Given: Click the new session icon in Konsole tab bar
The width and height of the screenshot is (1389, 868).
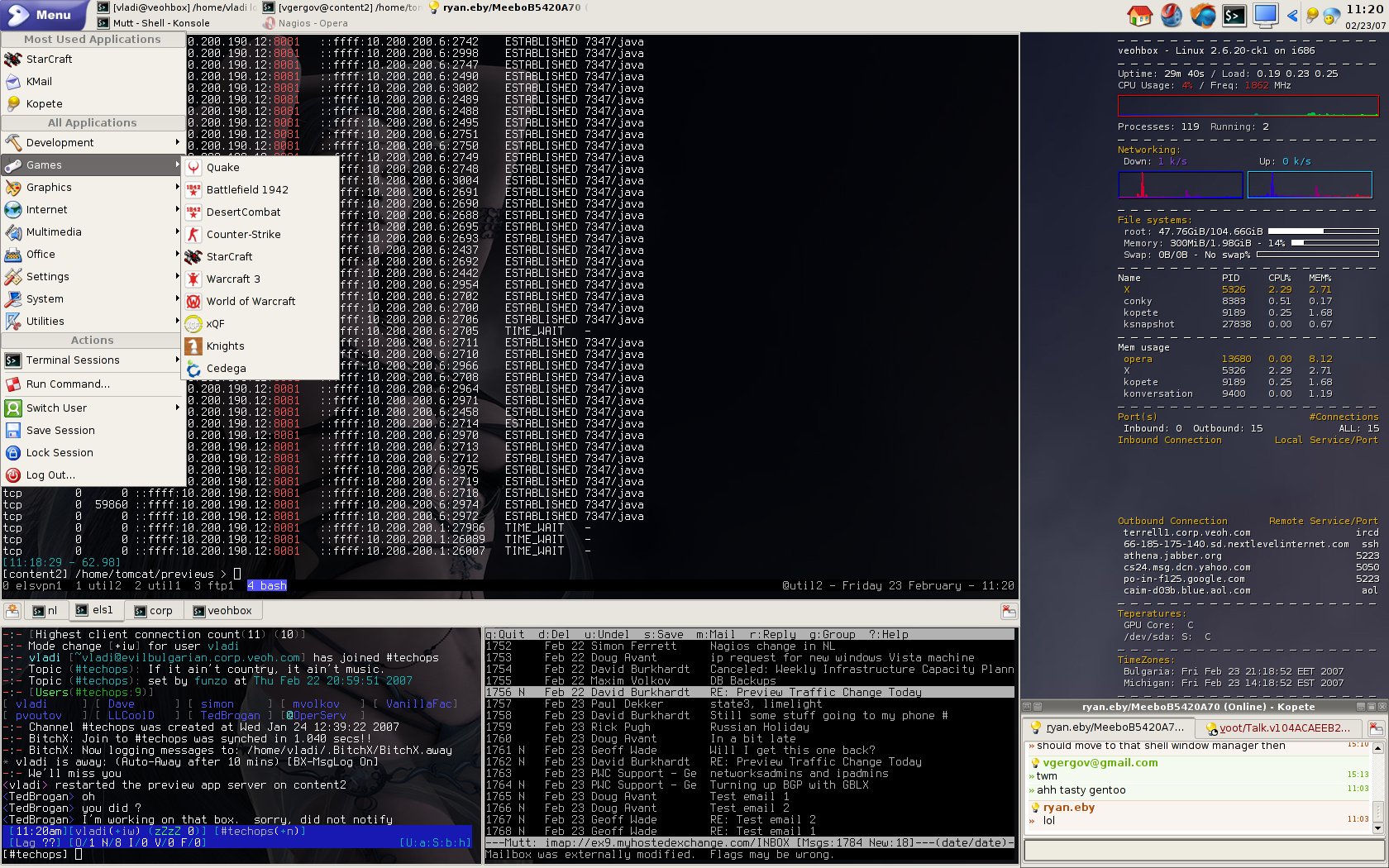Looking at the screenshot, I should tap(12, 611).
